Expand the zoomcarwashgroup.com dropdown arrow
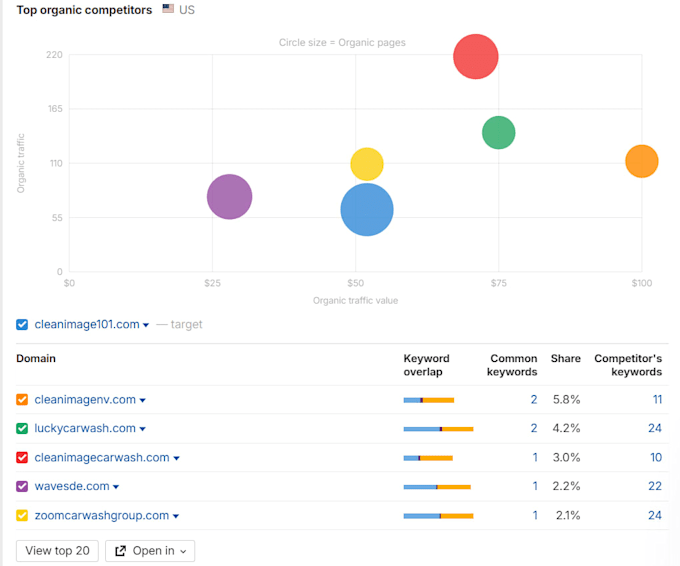 [x=176, y=516]
